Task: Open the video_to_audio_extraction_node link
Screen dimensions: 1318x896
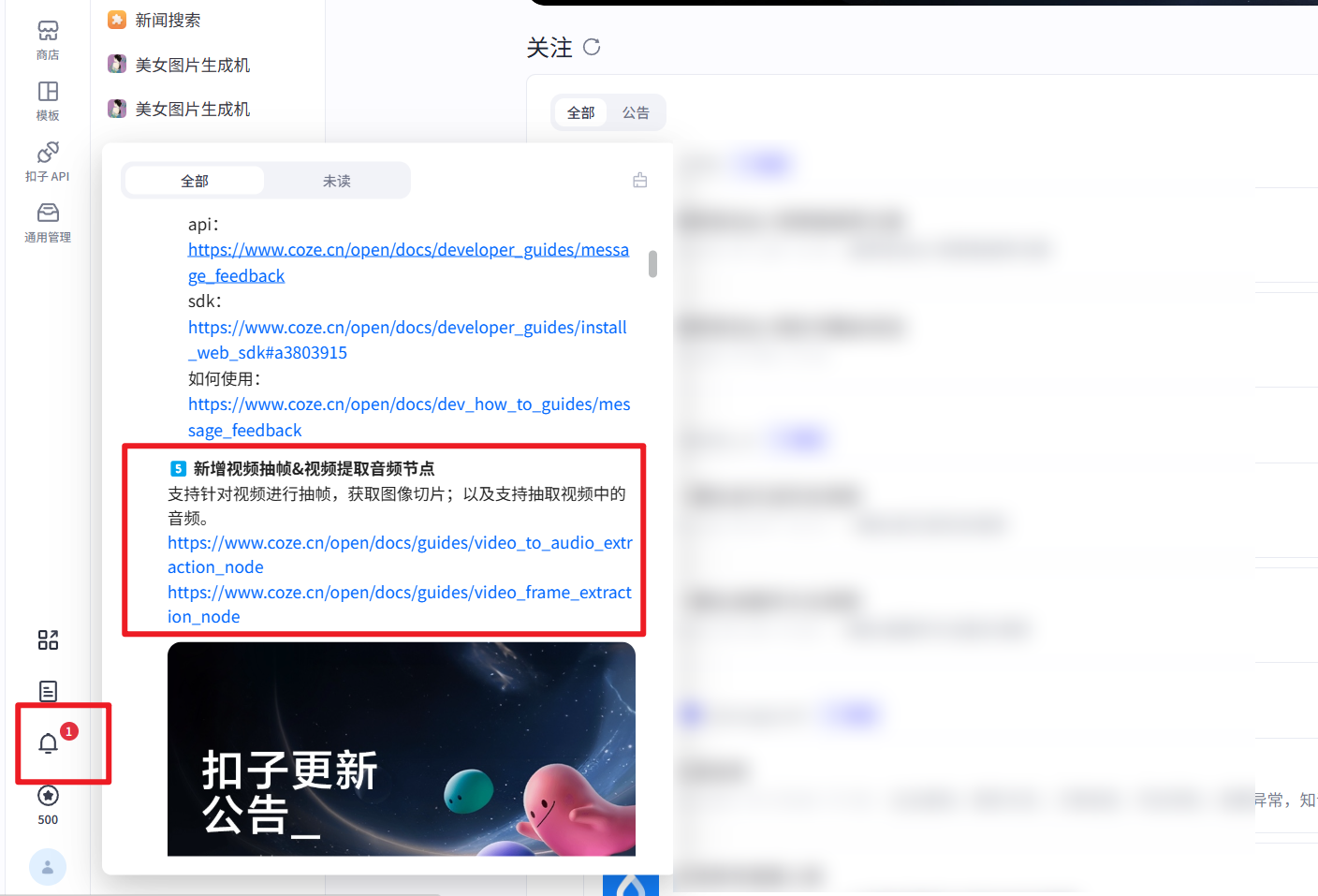Action: click(x=400, y=555)
